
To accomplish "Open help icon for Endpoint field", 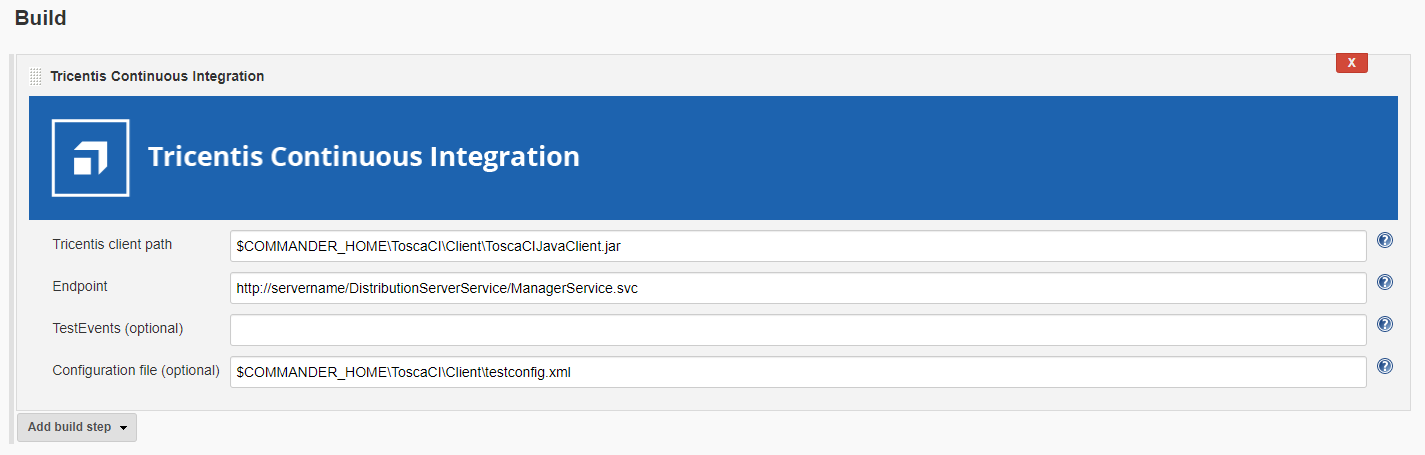I will (x=1385, y=282).
